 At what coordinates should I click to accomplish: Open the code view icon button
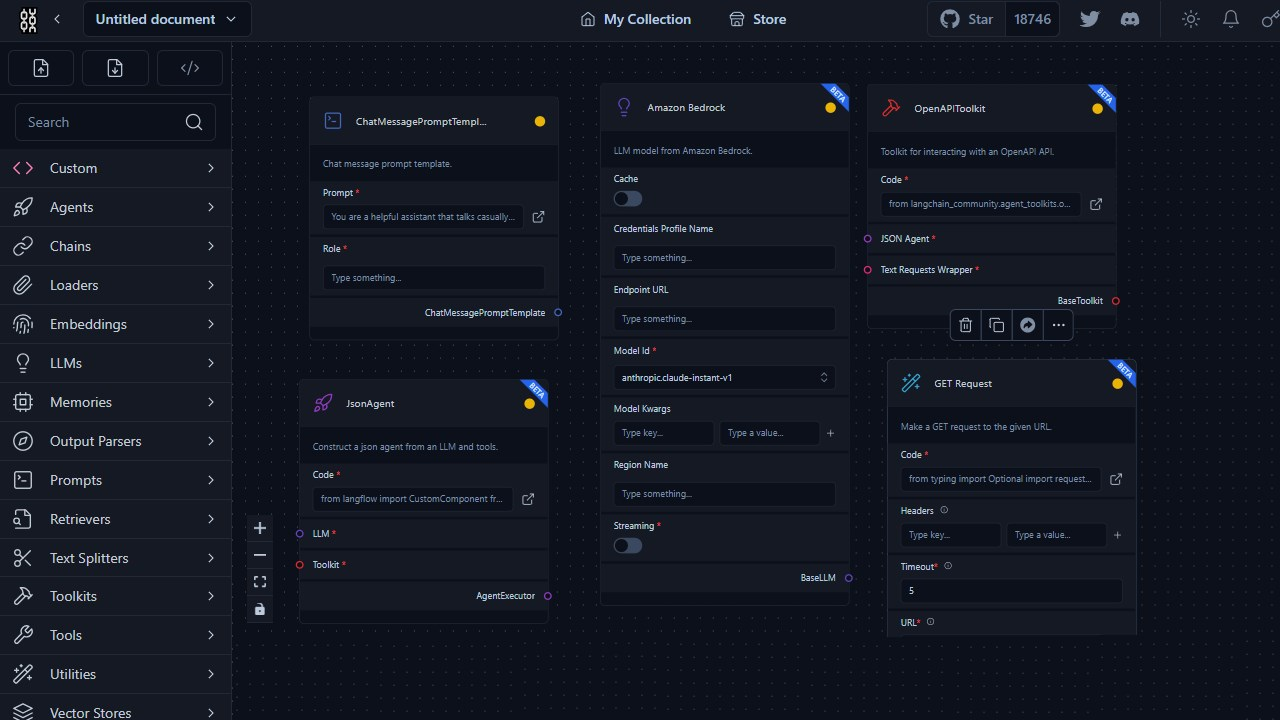pos(190,68)
